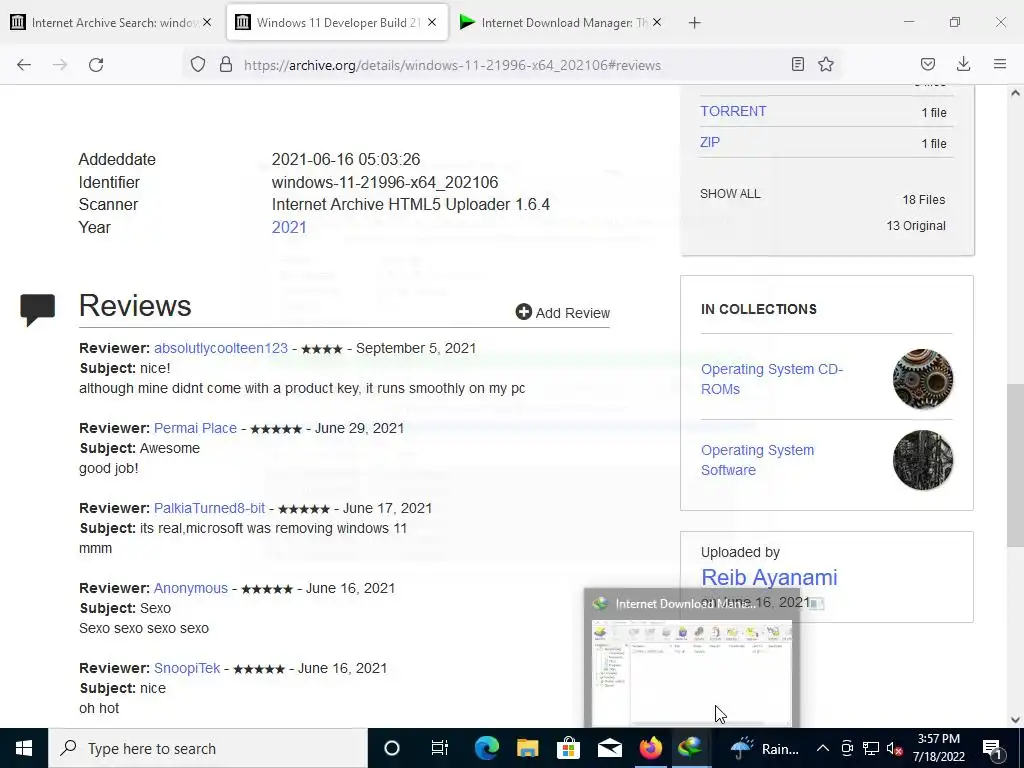
Task: Click Internet Download Manager taskbar icon
Action: point(691,748)
